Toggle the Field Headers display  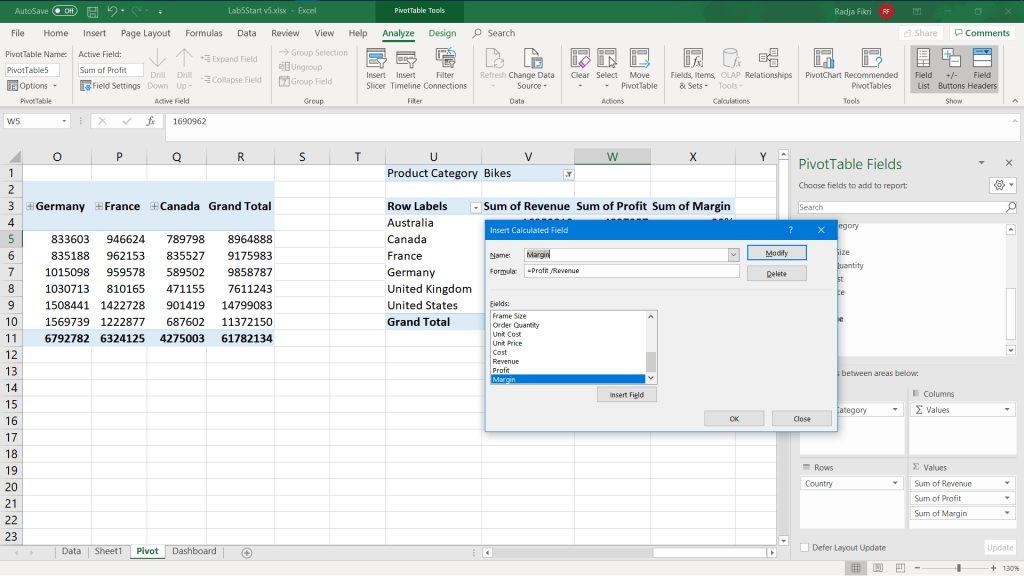coord(982,66)
